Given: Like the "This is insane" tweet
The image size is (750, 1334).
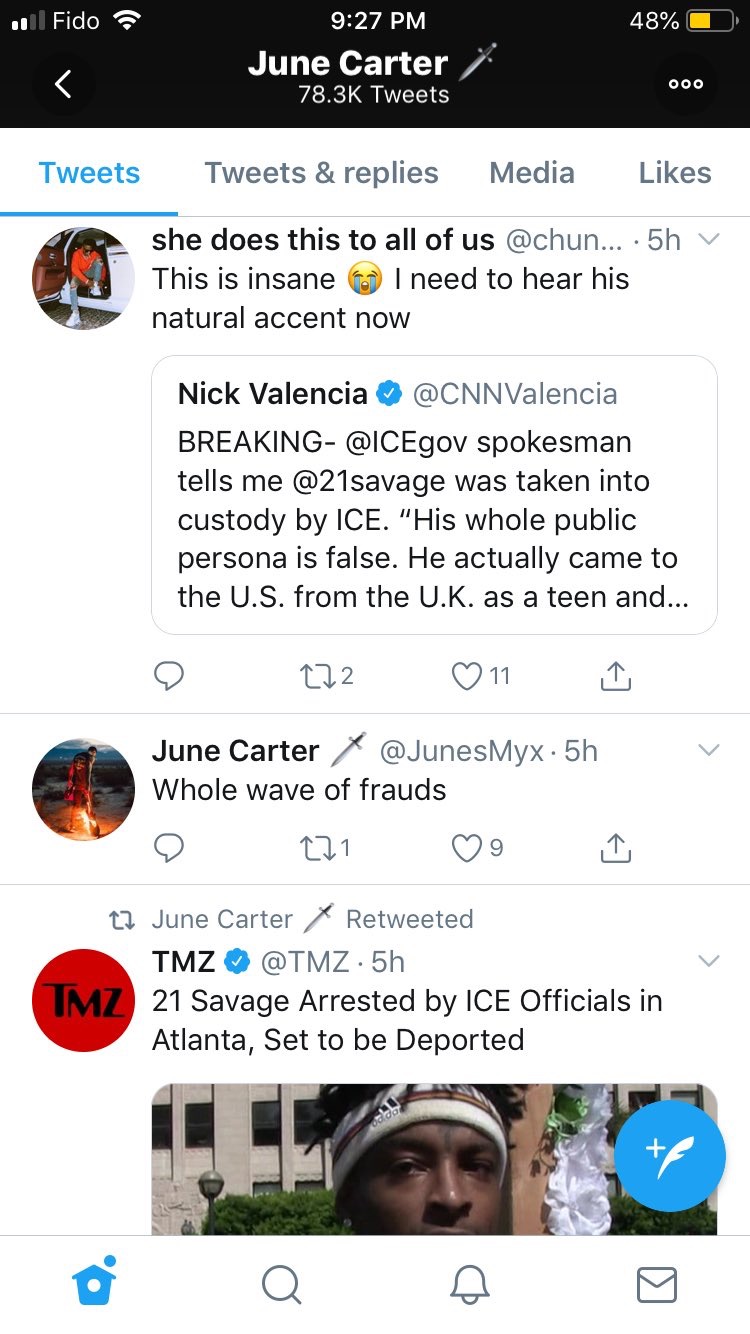Looking at the screenshot, I should (467, 677).
